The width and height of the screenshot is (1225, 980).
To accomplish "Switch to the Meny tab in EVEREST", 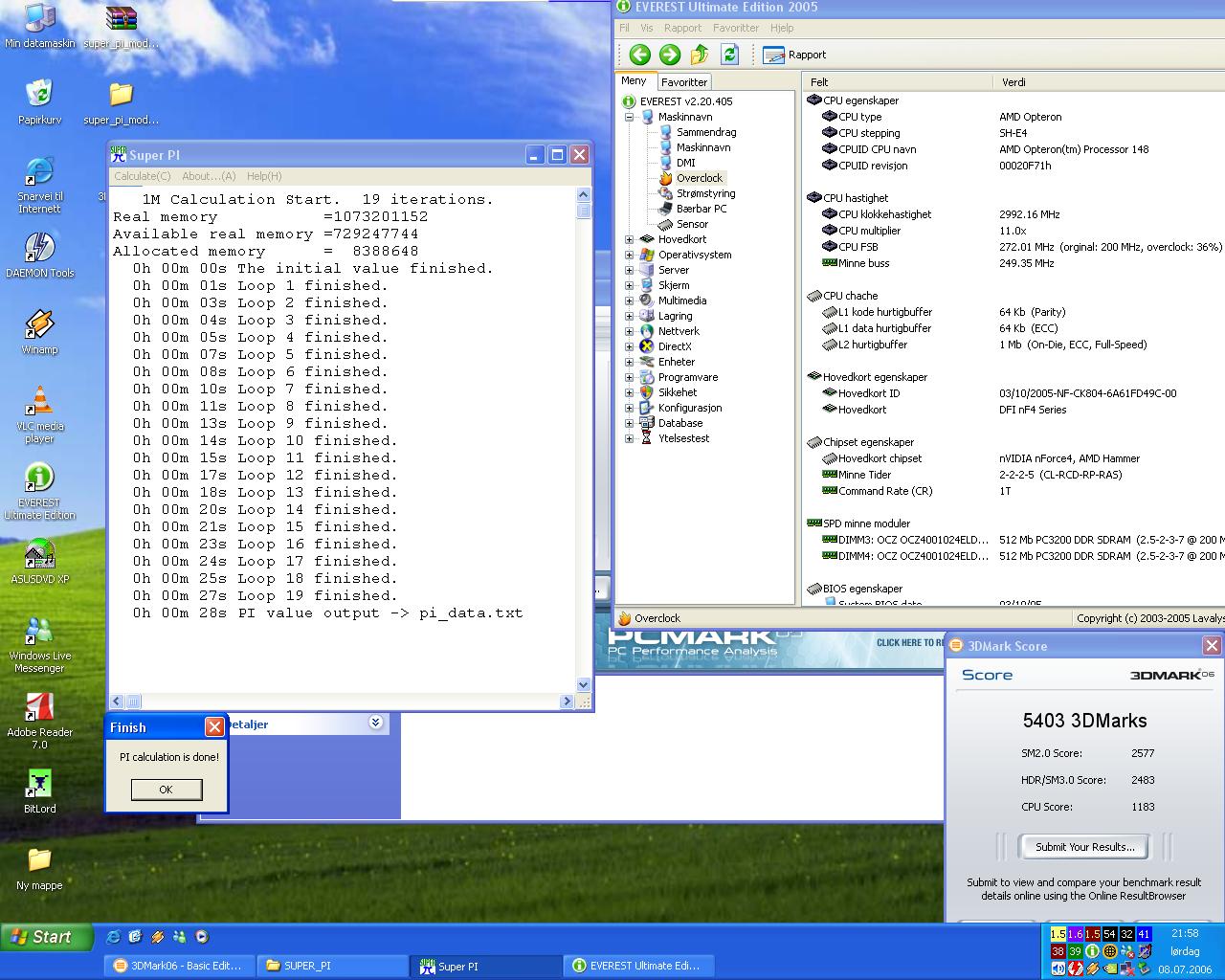I will point(634,81).
